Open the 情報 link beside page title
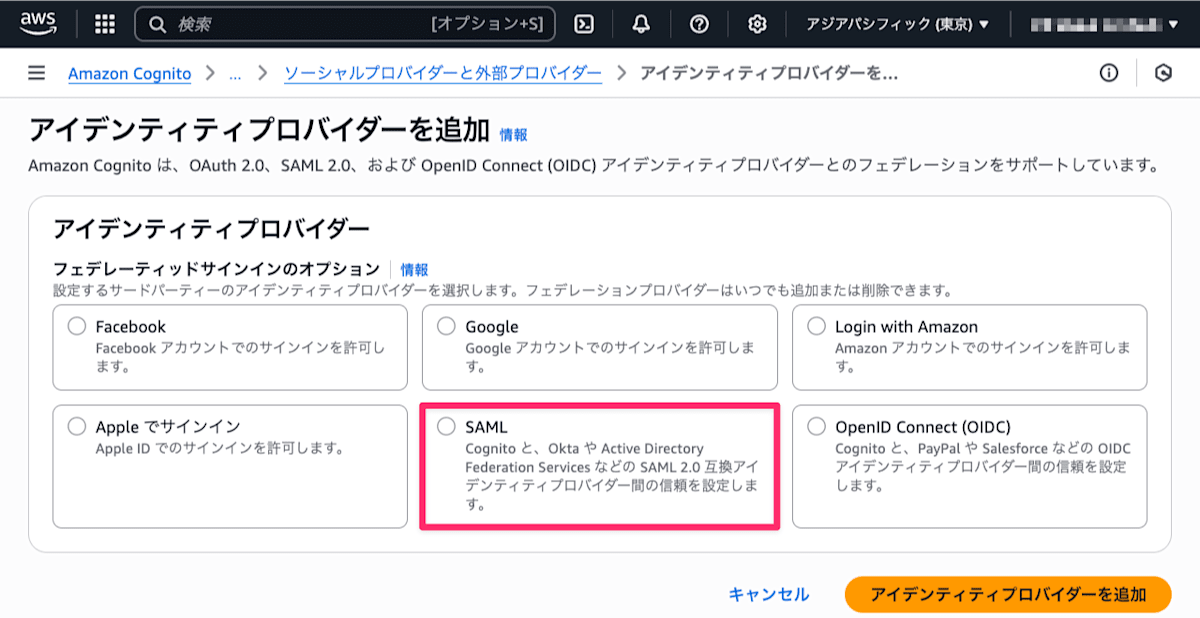 [514, 135]
